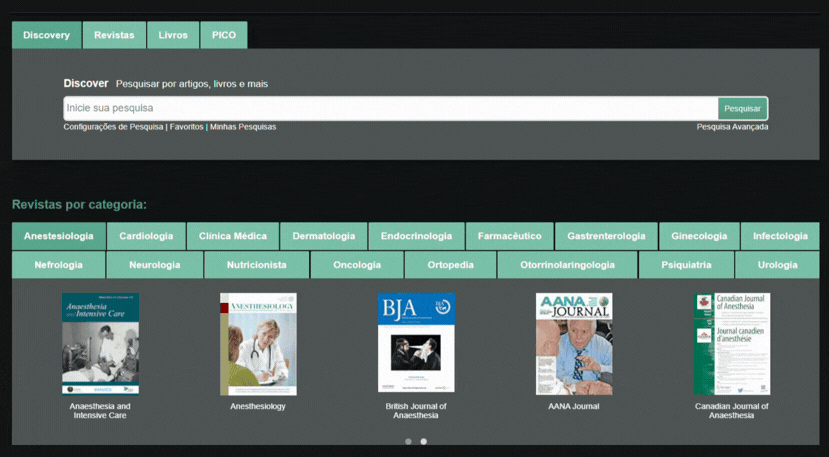This screenshot has height=457, width=829.
Task: Open the Livros tab
Action: (x=173, y=35)
